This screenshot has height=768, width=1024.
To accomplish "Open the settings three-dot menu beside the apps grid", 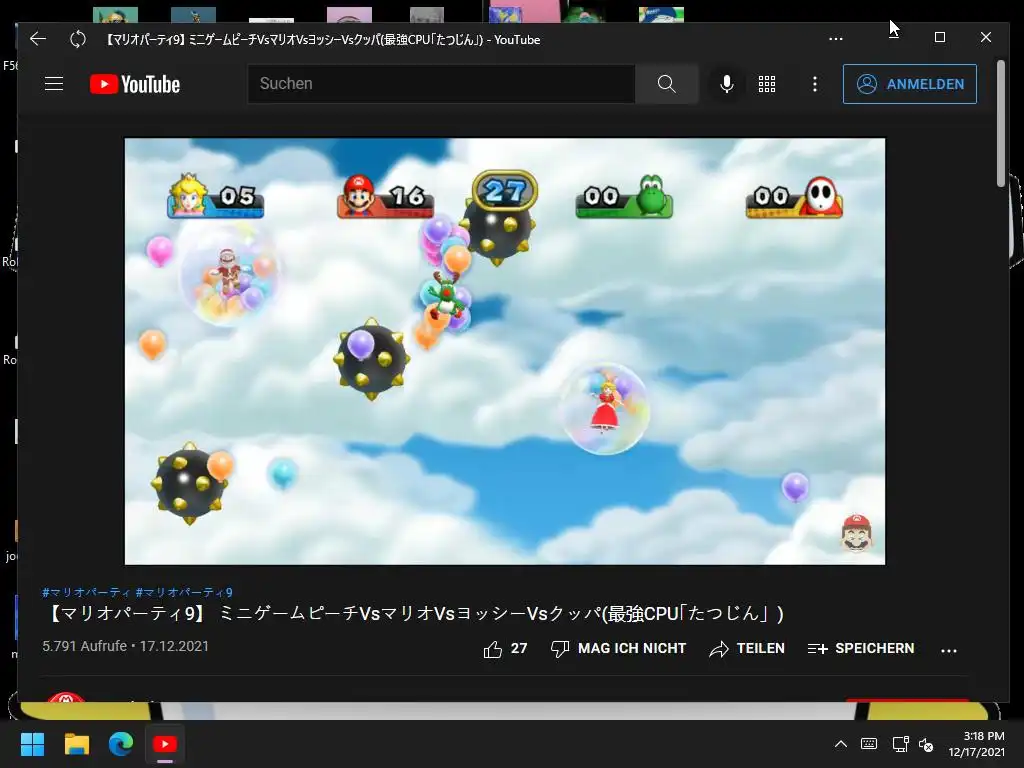I will point(814,84).
